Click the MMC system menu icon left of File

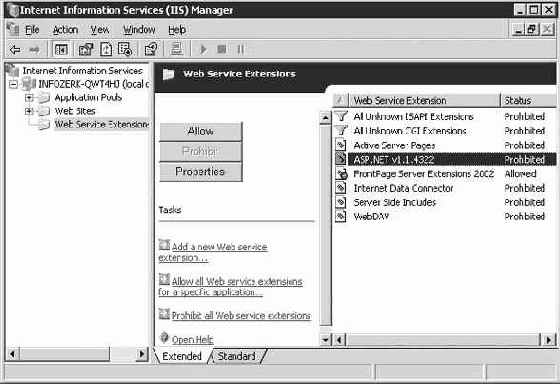(14, 29)
